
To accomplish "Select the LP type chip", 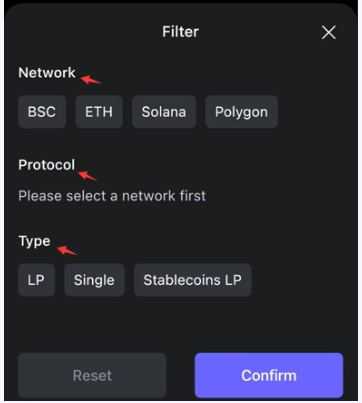I will pos(36,280).
